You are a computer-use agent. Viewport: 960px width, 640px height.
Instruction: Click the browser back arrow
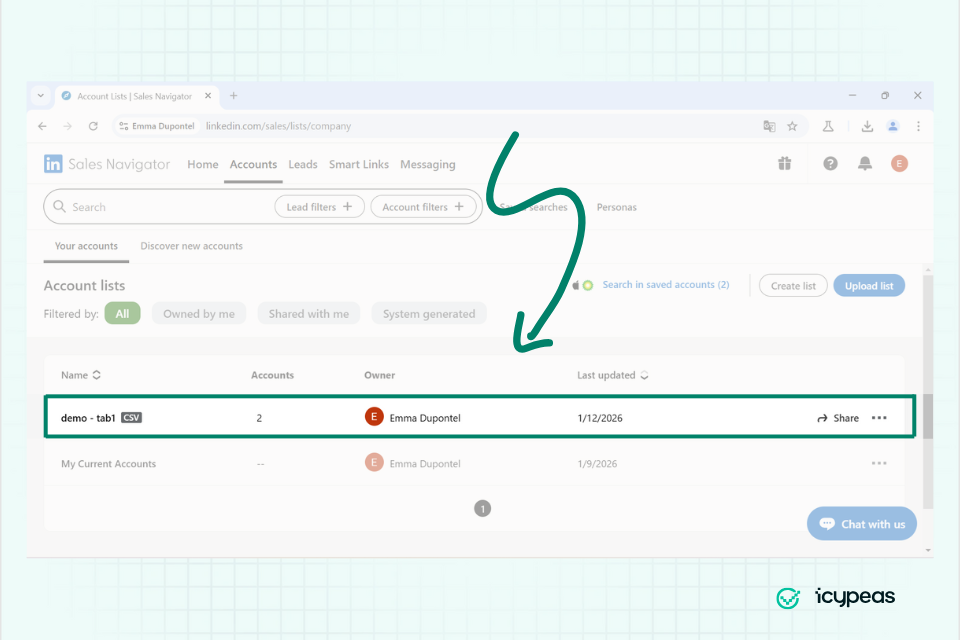tap(42, 126)
